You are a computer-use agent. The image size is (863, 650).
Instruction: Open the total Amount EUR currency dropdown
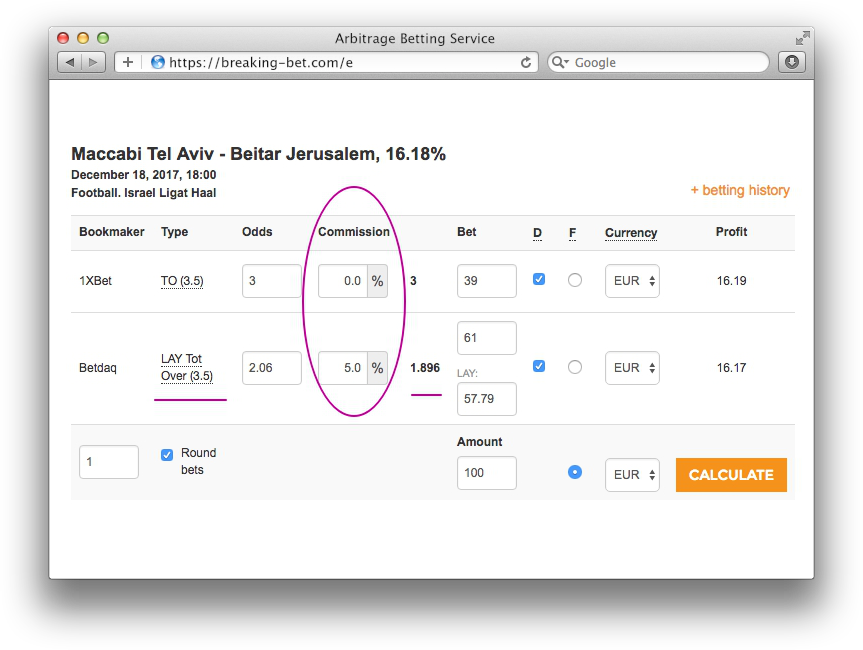point(632,474)
